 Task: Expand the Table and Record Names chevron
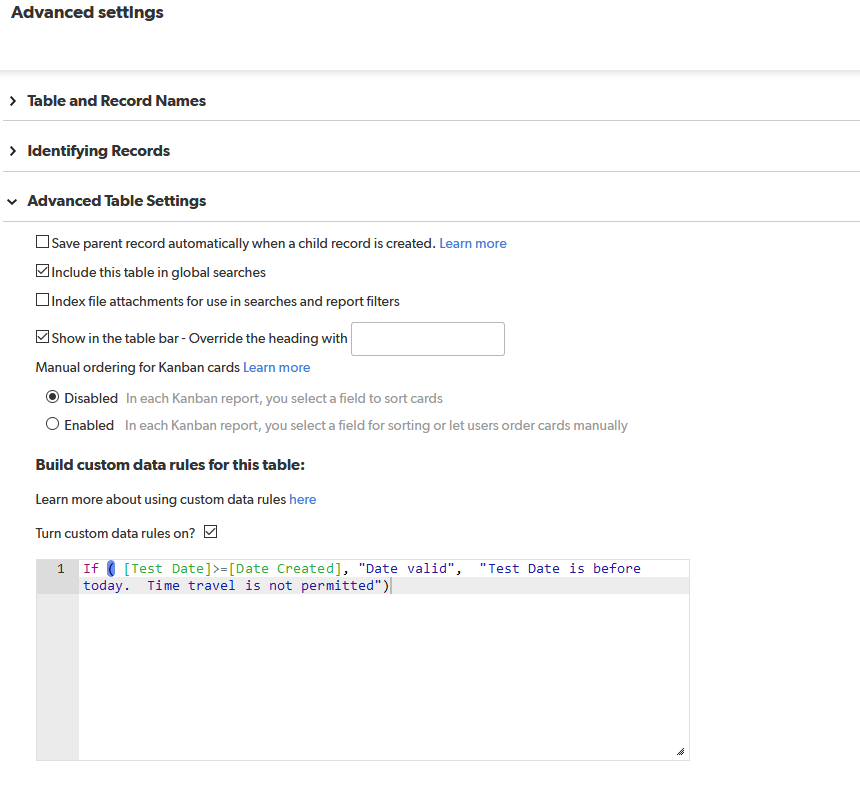tap(13, 101)
